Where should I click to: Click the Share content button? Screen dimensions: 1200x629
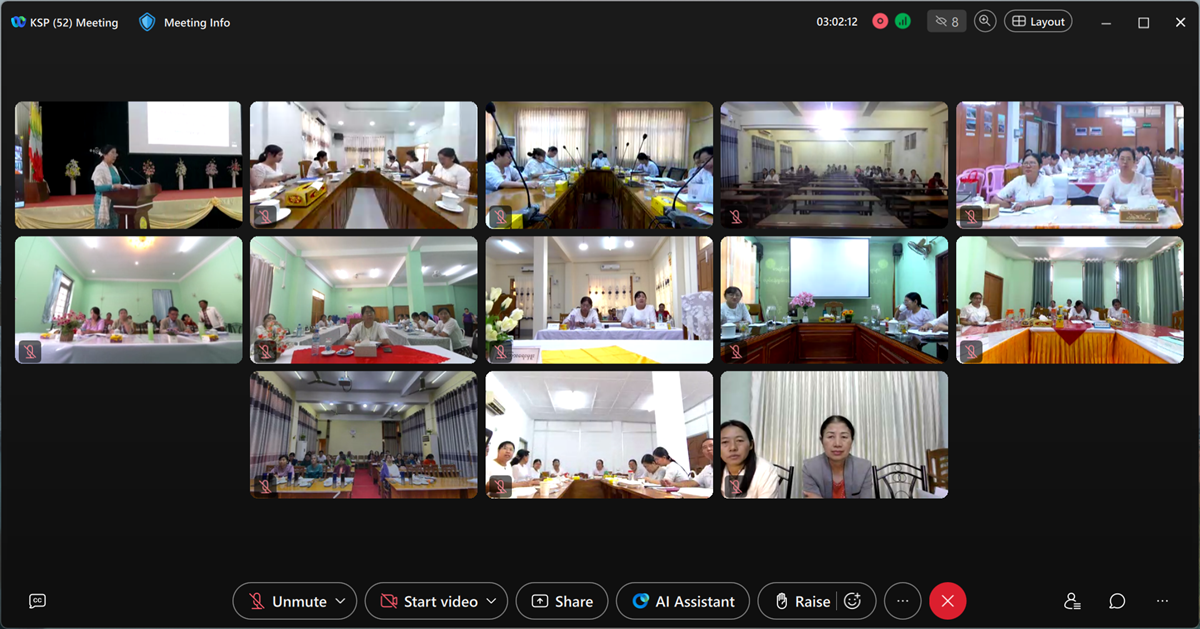click(x=562, y=601)
